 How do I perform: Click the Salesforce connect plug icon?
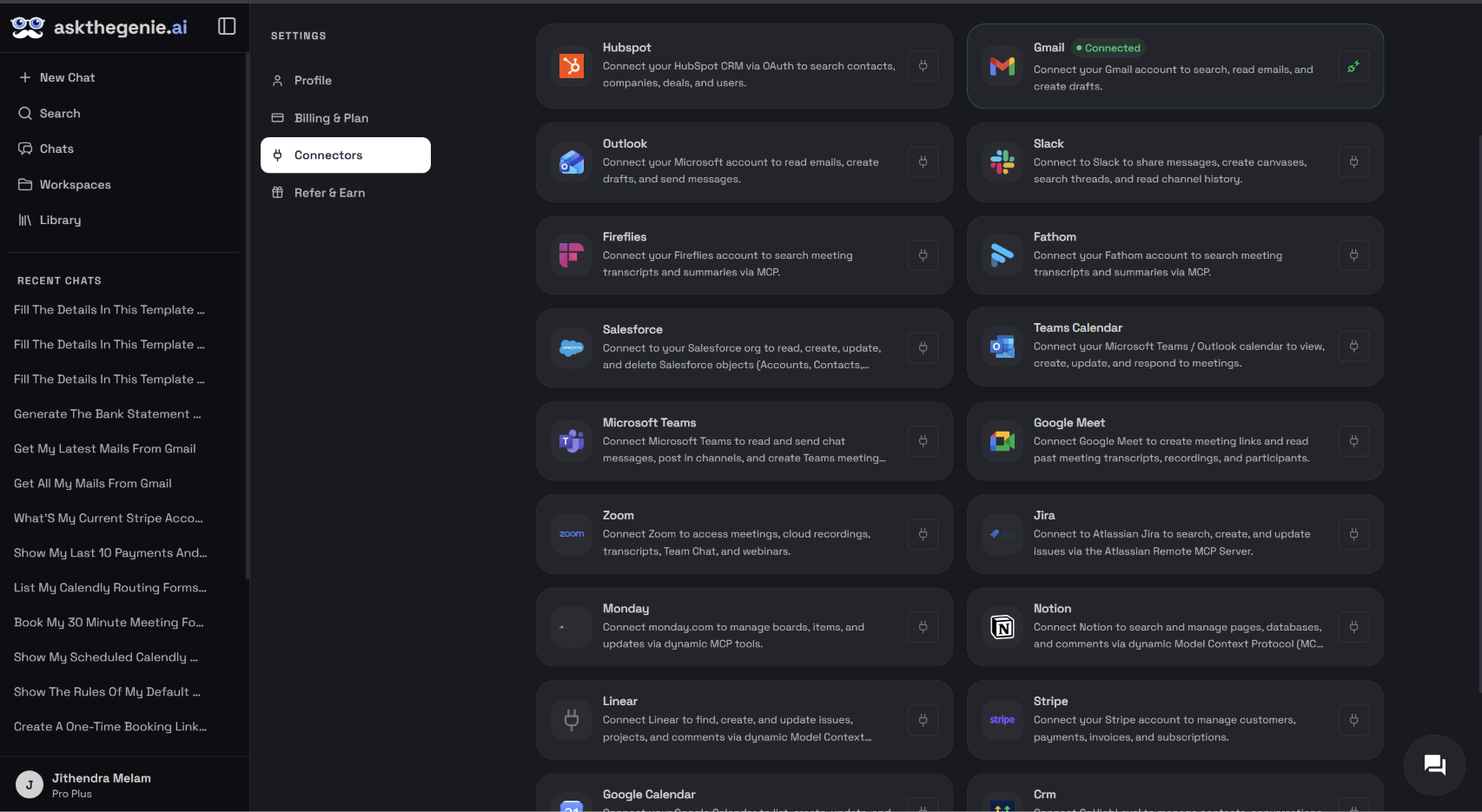point(923,347)
